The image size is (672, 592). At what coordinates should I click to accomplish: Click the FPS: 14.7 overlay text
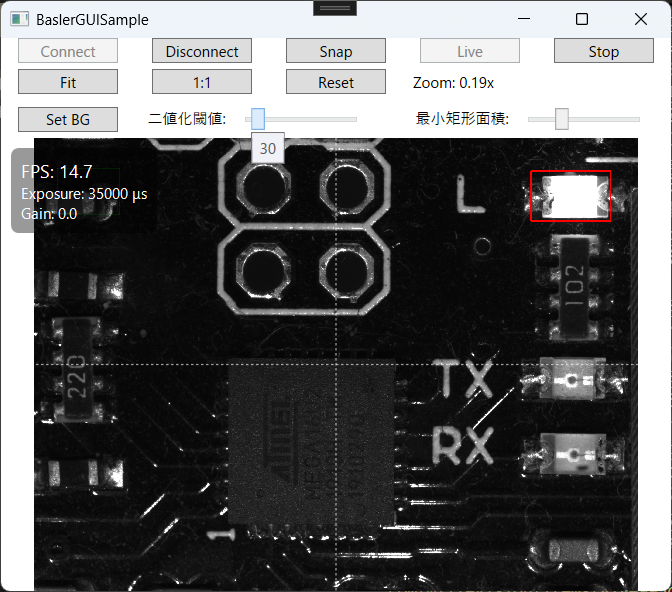pyautogui.click(x=57, y=172)
